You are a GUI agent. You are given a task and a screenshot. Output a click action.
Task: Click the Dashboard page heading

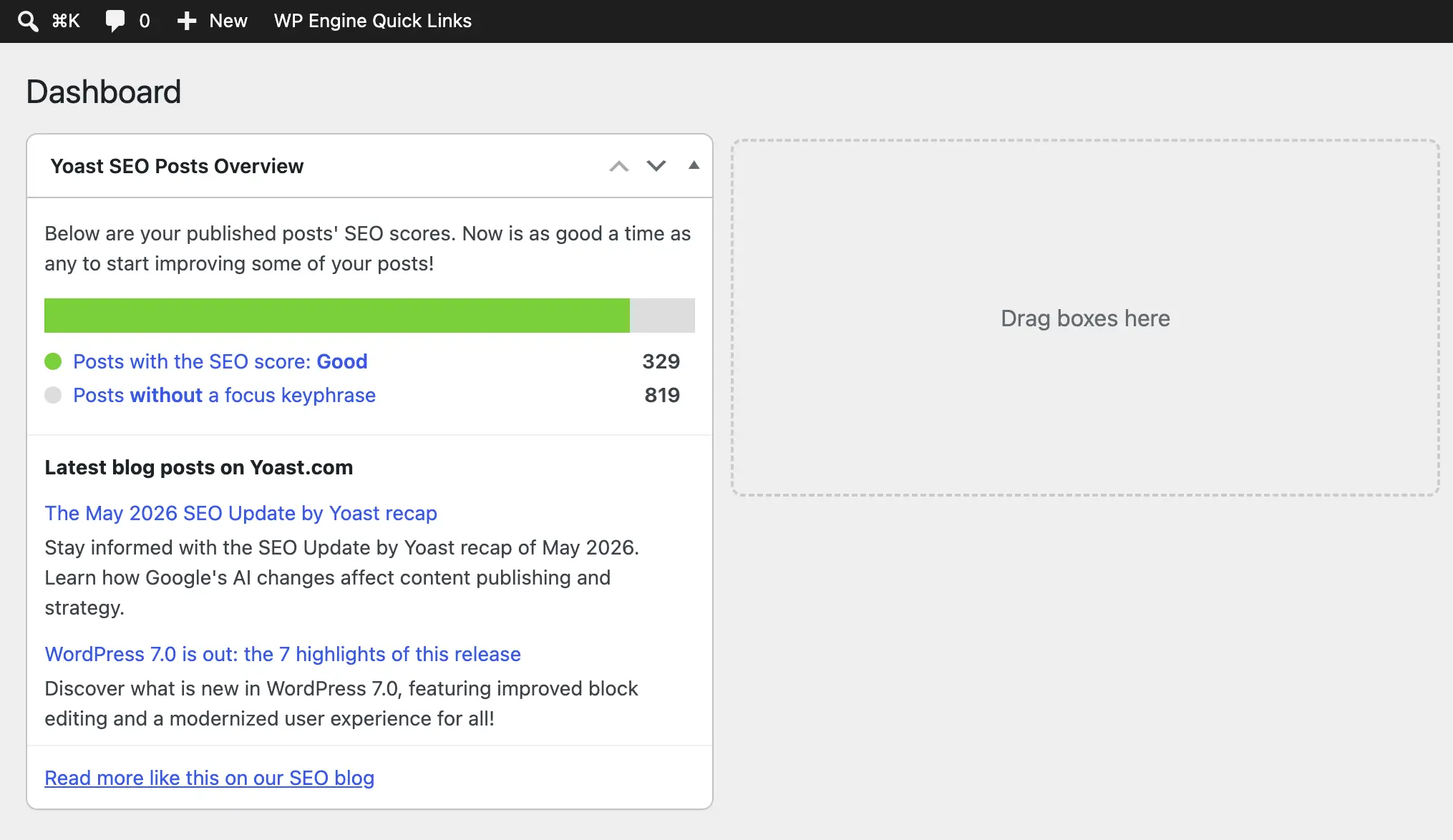coord(104,92)
